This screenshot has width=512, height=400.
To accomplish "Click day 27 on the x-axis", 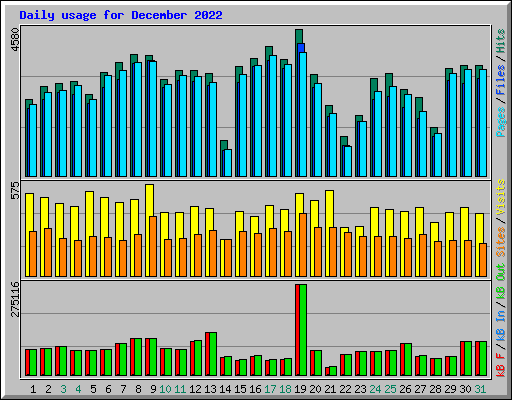I will click(x=420, y=389).
